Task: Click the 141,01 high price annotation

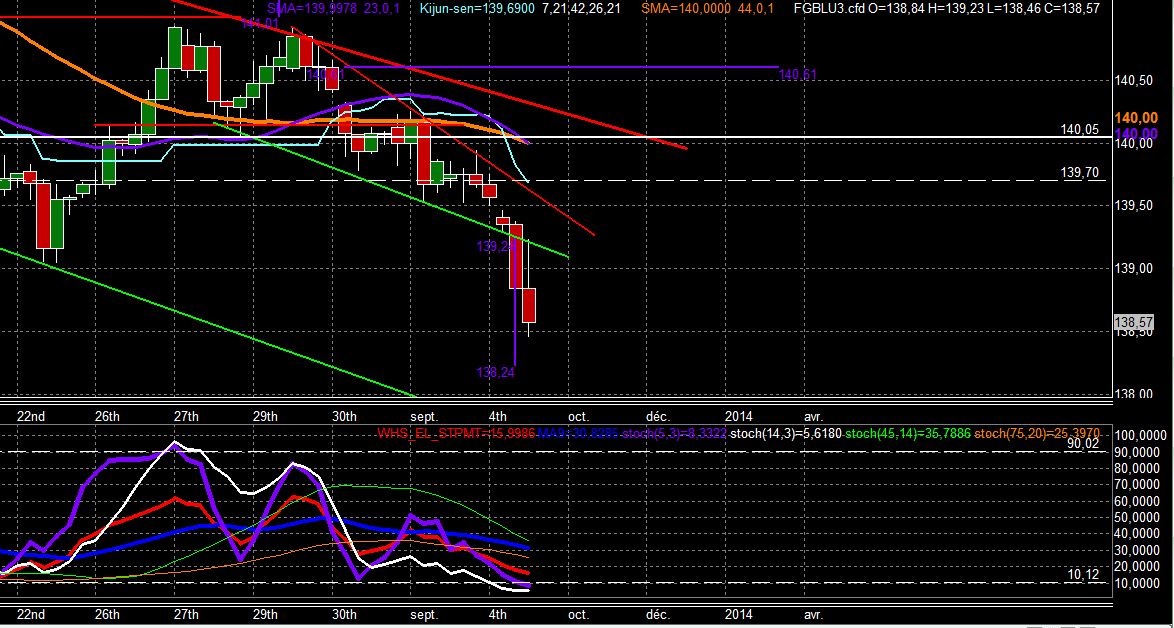Action: tap(260, 24)
